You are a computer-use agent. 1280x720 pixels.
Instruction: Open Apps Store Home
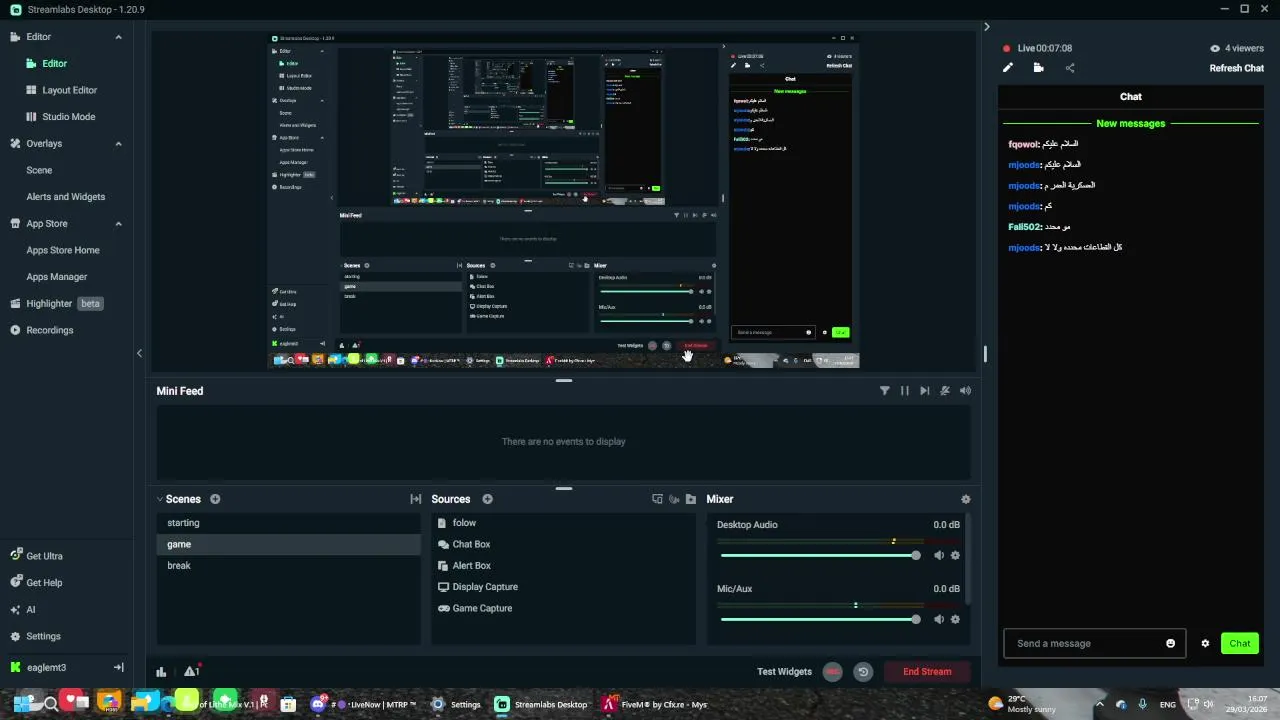(x=63, y=250)
